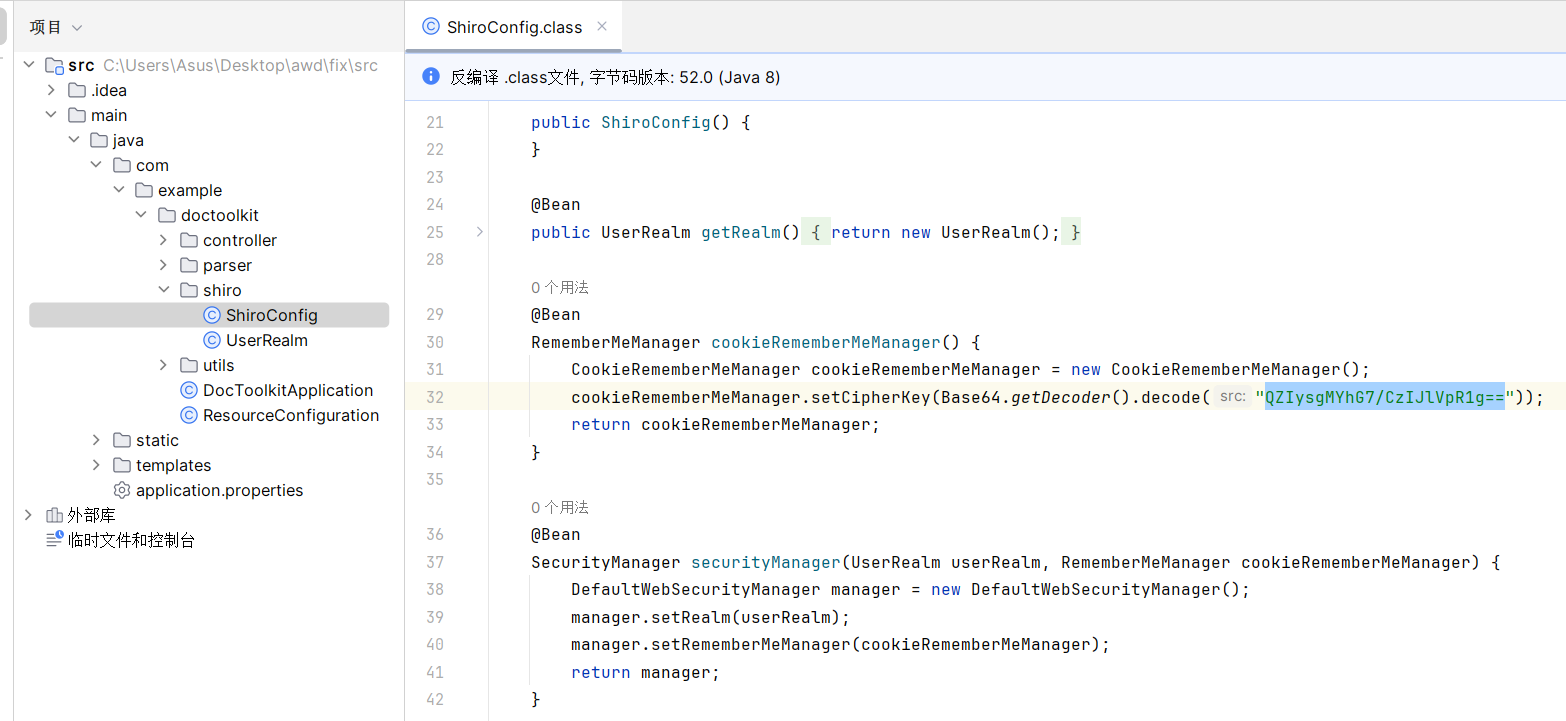Expand the .idea folder
Screen dimensions: 1566x721
[x=51, y=90]
